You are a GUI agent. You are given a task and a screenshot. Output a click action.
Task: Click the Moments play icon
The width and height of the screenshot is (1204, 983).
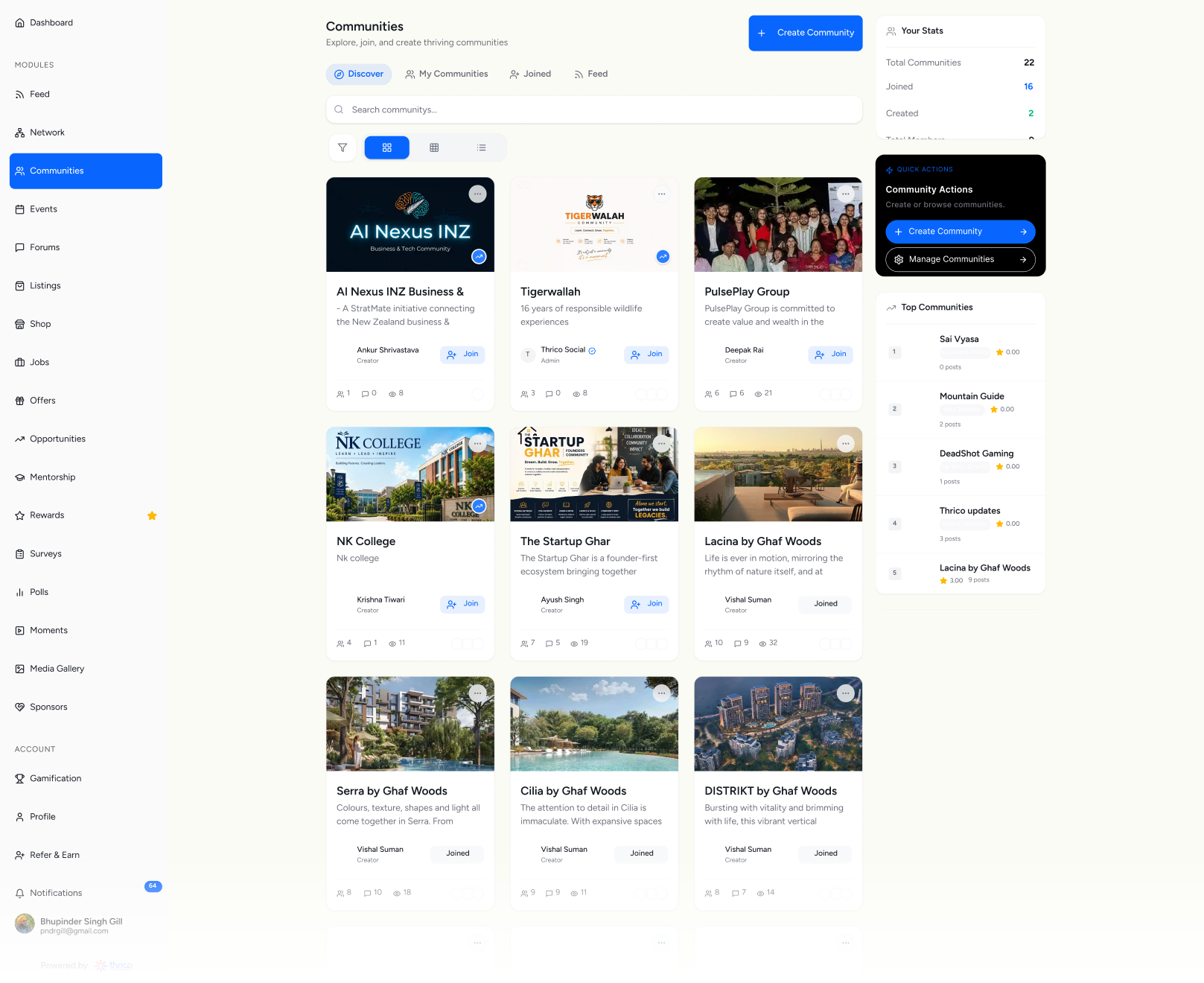(x=20, y=631)
